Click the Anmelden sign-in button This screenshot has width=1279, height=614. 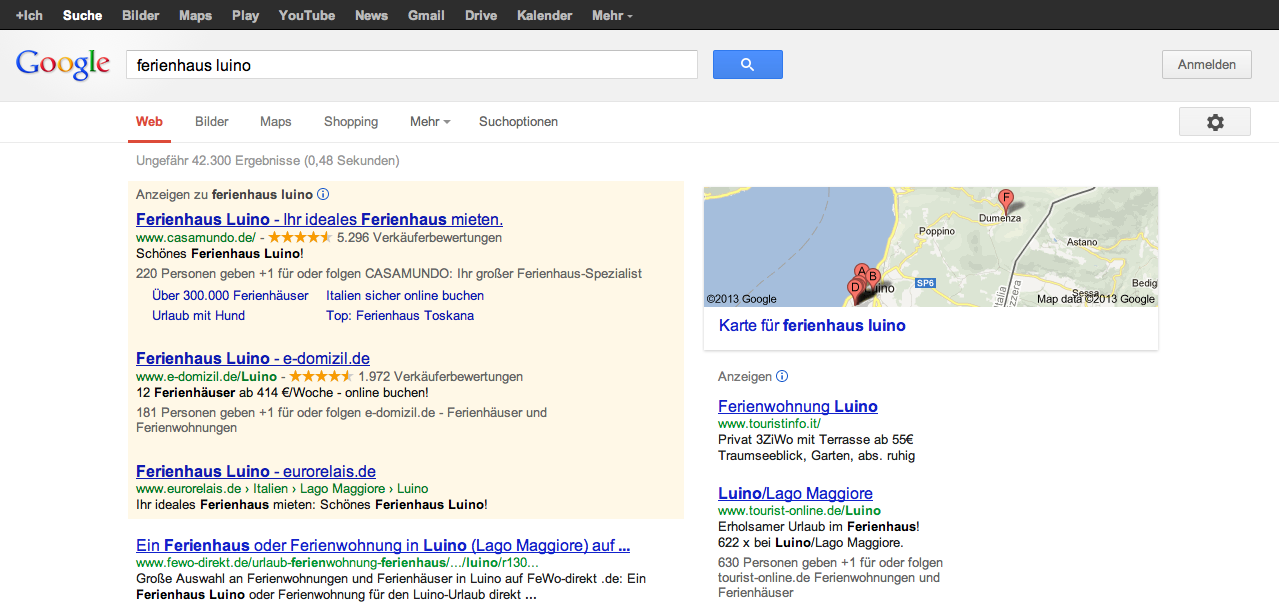point(1206,65)
